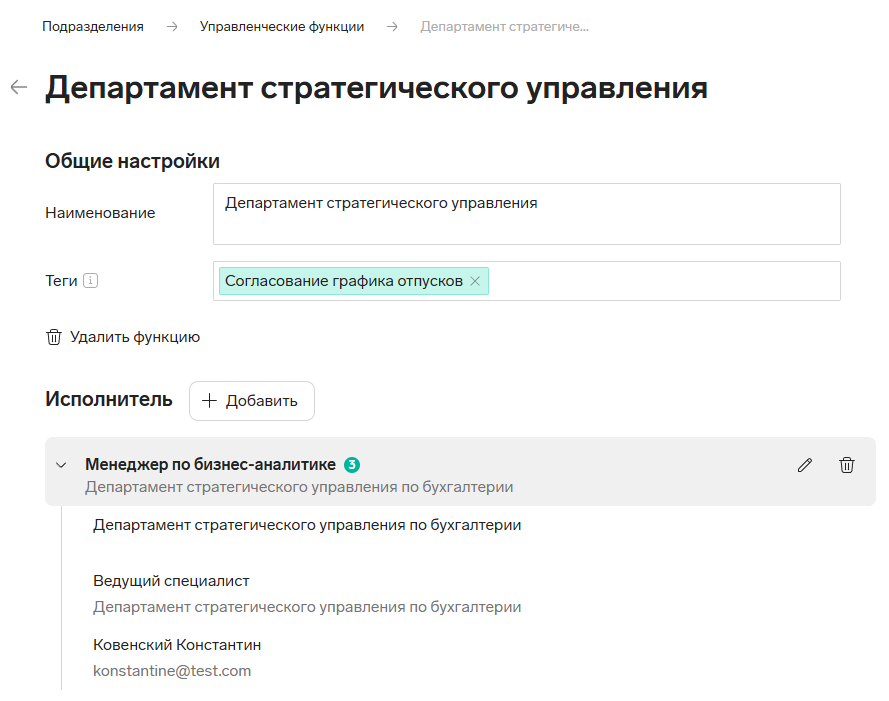This screenshot has height=701, width=889.
Task: Click the trash icon for Удалить функцию
Action: click(x=54, y=337)
